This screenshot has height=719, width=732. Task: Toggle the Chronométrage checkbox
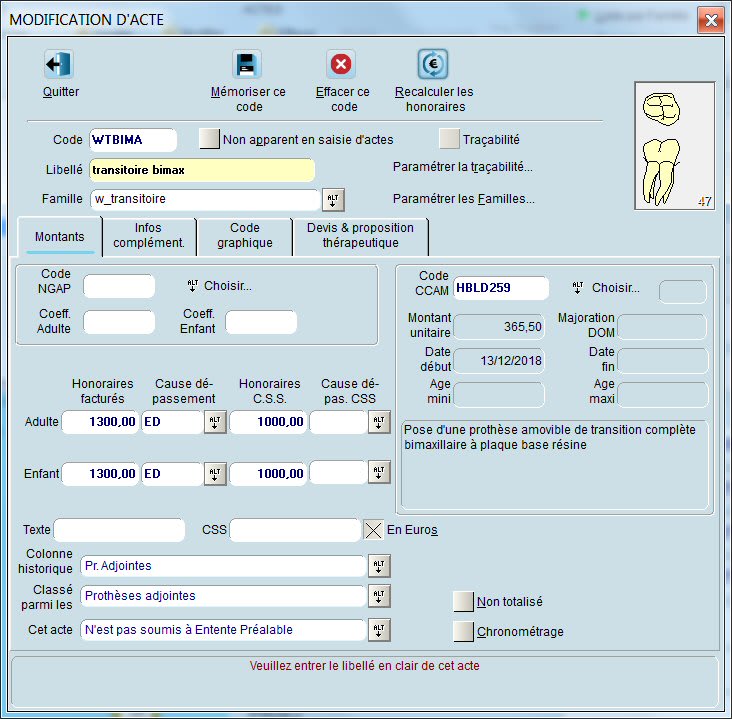tap(463, 631)
